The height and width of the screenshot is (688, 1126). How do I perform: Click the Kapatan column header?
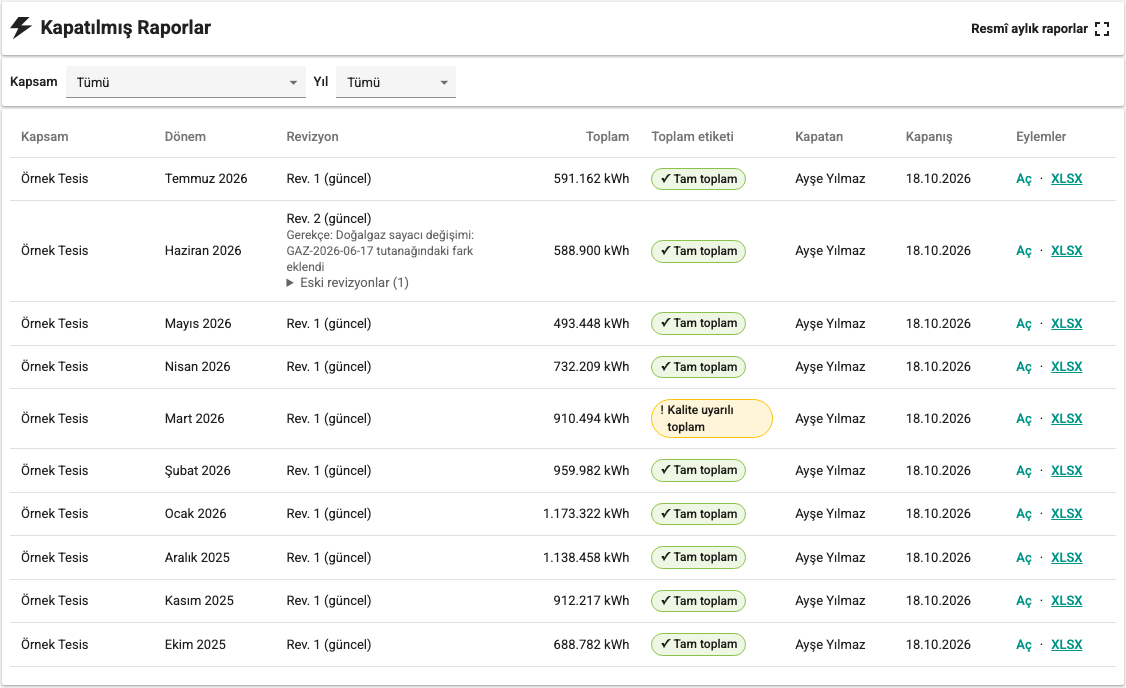819,136
